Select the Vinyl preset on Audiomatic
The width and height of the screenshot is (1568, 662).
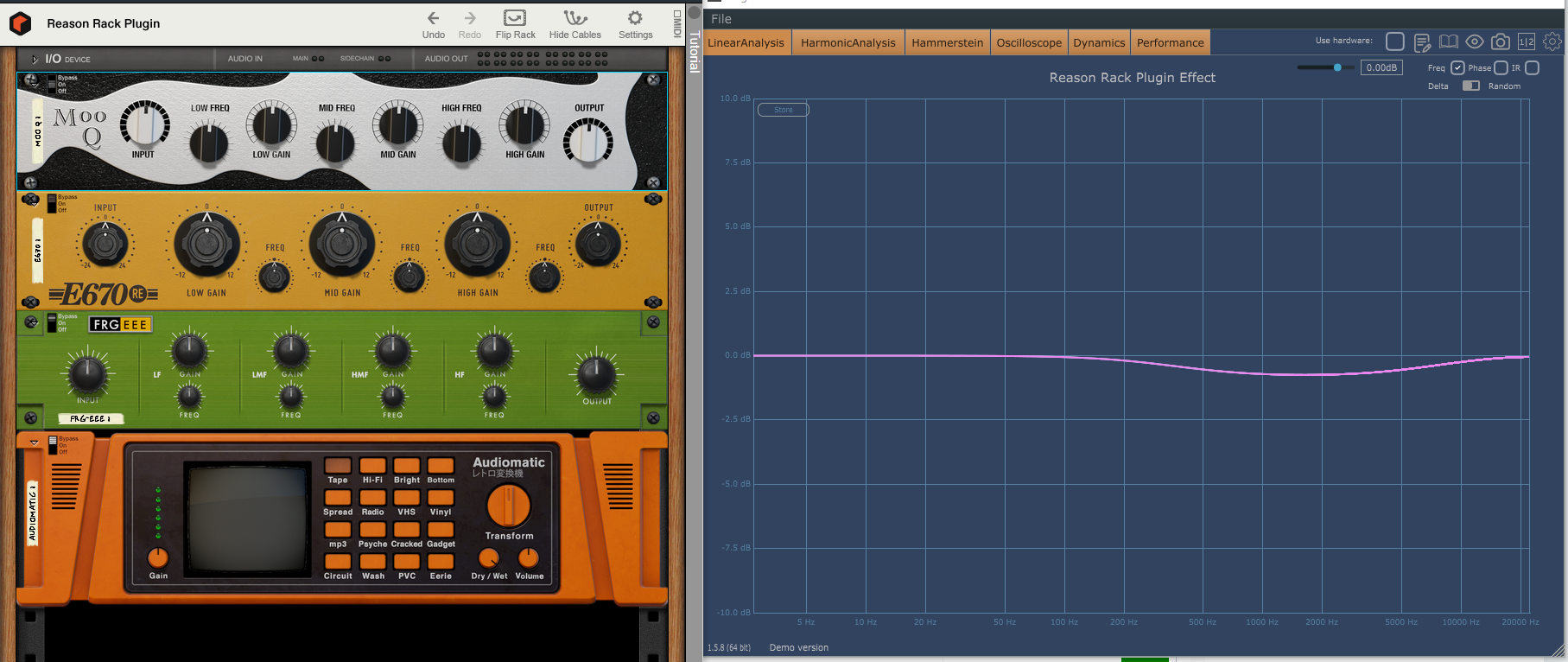(441, 498)
